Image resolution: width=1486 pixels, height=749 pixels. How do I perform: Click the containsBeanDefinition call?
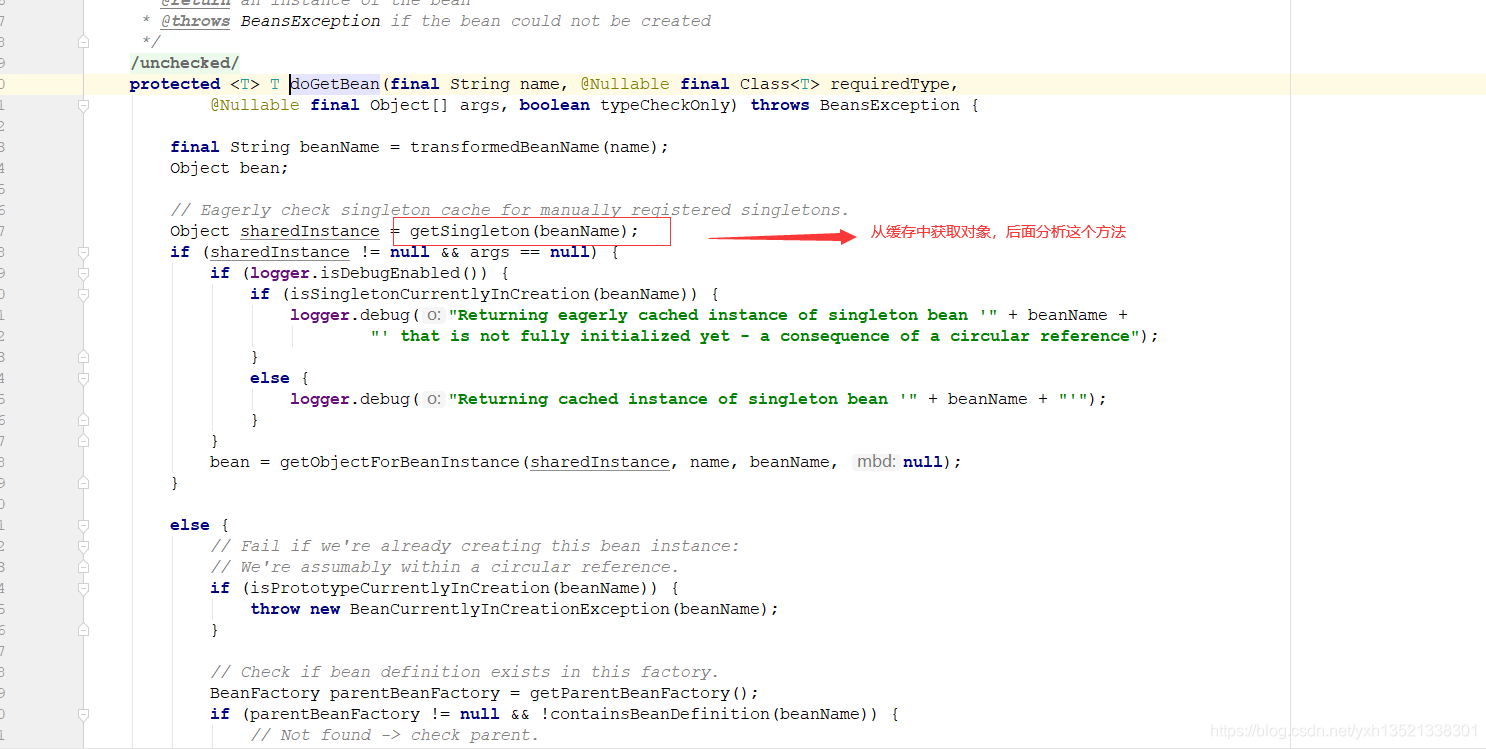click(660, 714)
